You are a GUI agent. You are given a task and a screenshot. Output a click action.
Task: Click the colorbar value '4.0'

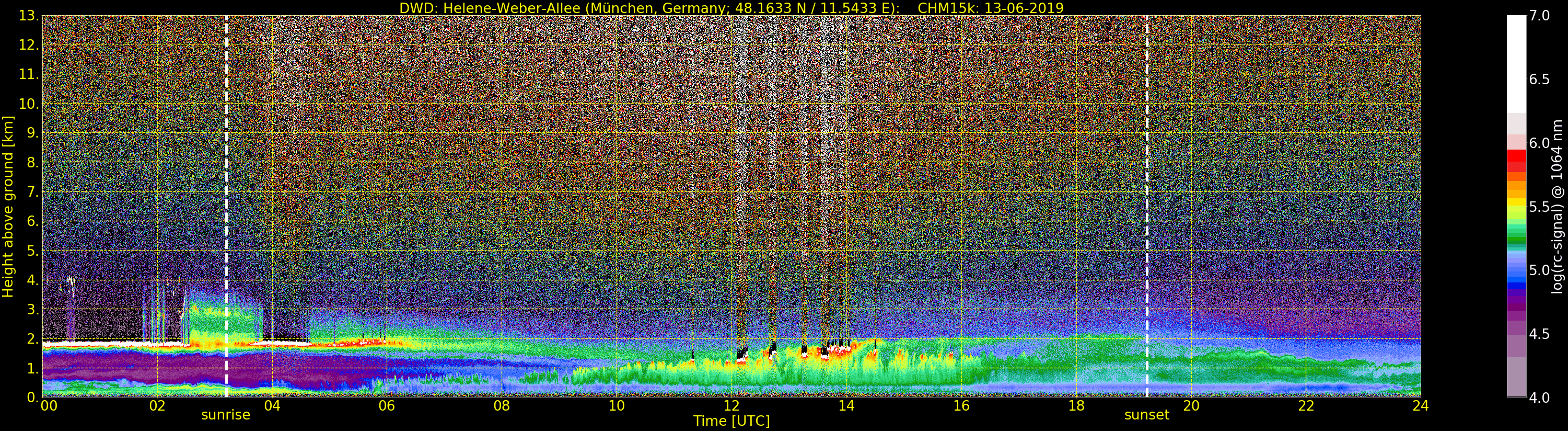click(x=1539, y=398)
